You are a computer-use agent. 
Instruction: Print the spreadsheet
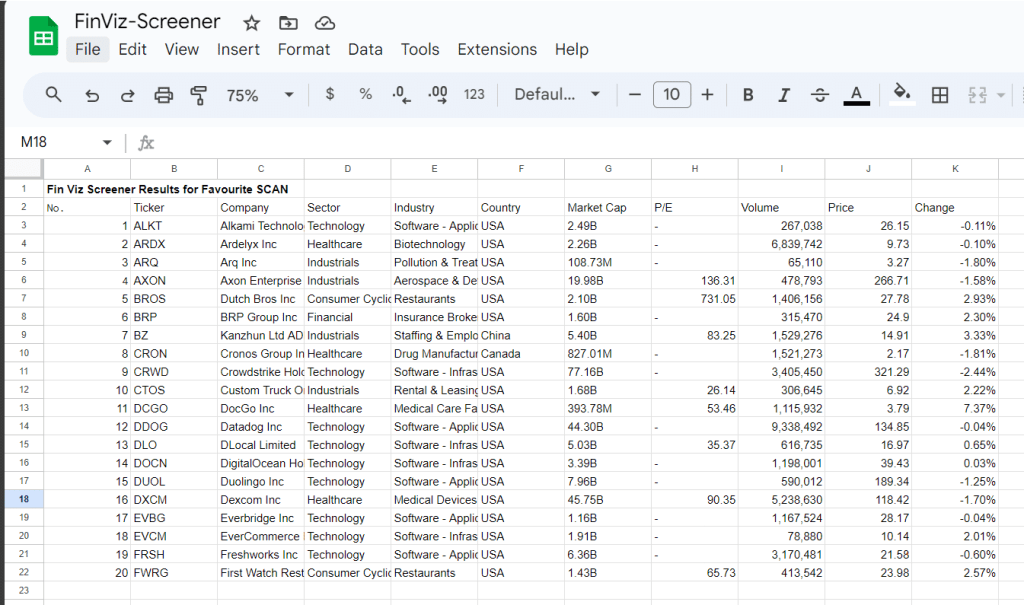click(x=163, y=94)
